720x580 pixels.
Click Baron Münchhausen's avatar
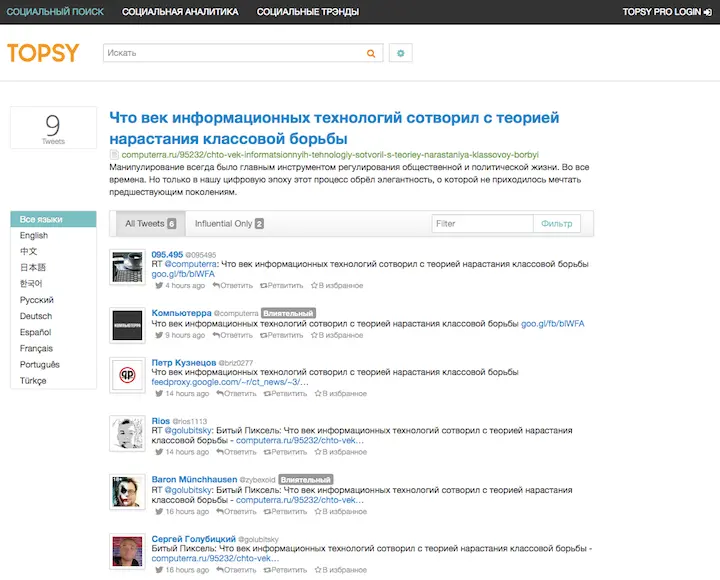pos(126,492)
